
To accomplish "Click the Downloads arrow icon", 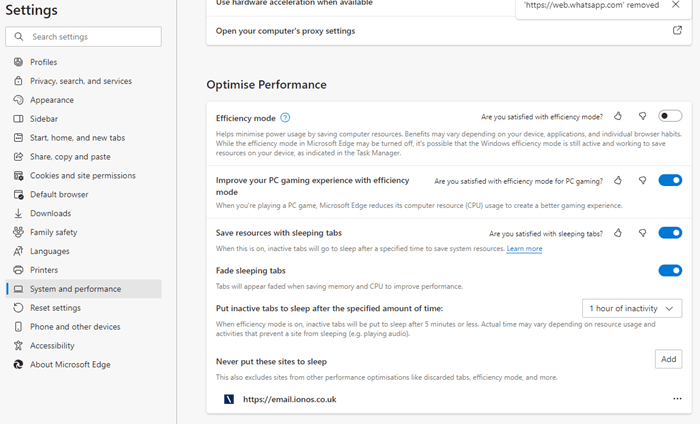I will [18, 213].
